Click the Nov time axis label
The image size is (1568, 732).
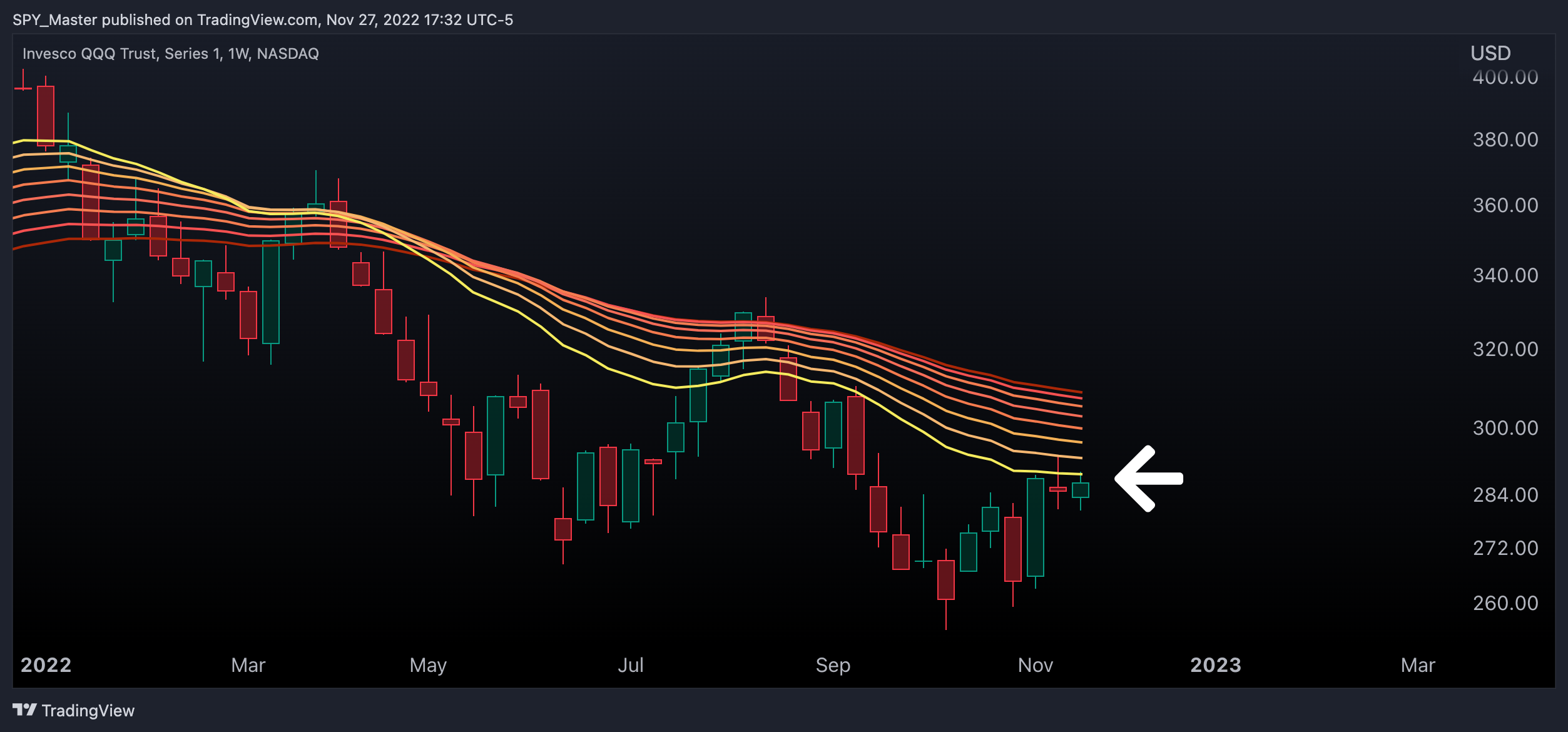[x=1036, y=665]
